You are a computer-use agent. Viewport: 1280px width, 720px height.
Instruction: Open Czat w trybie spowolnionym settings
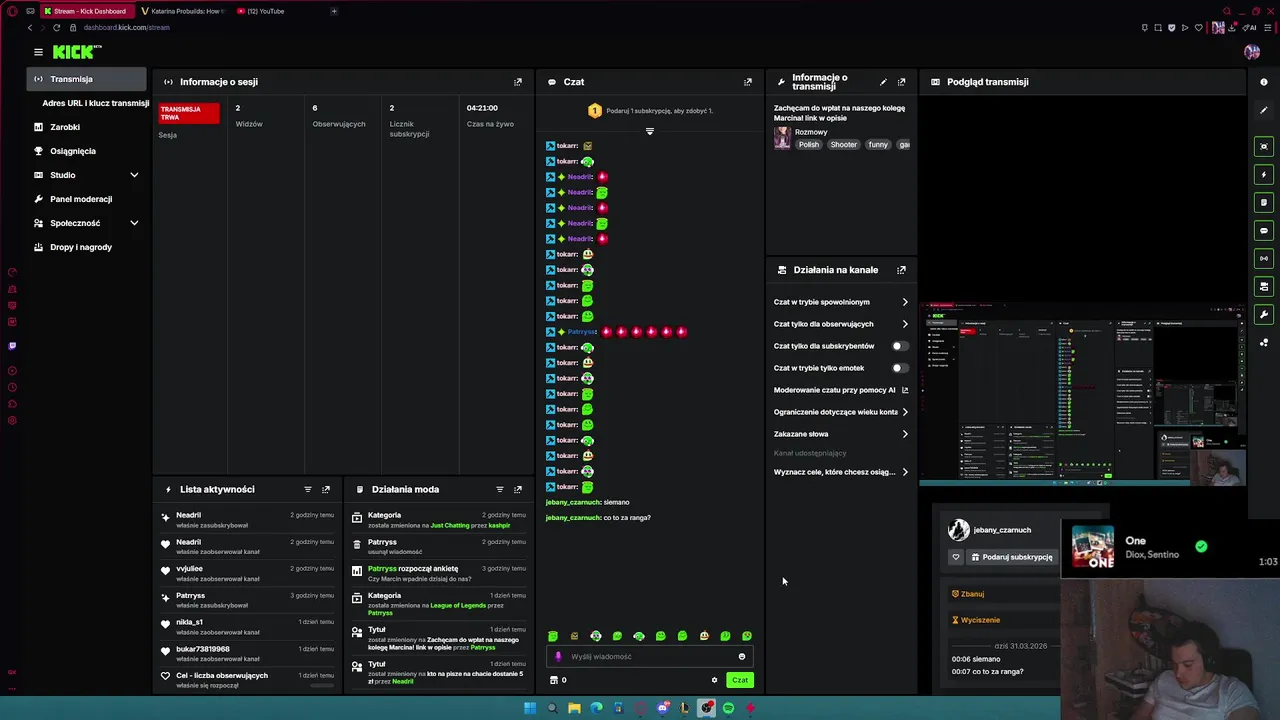pyautogui.click(x=841, y=302)
